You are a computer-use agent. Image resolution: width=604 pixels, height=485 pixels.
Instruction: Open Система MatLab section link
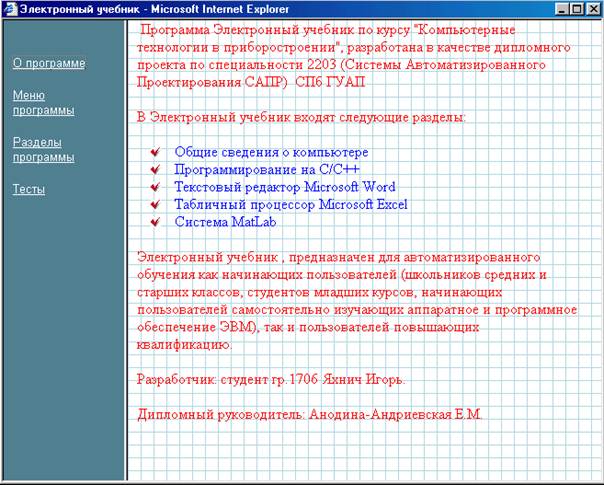(225, 222)
